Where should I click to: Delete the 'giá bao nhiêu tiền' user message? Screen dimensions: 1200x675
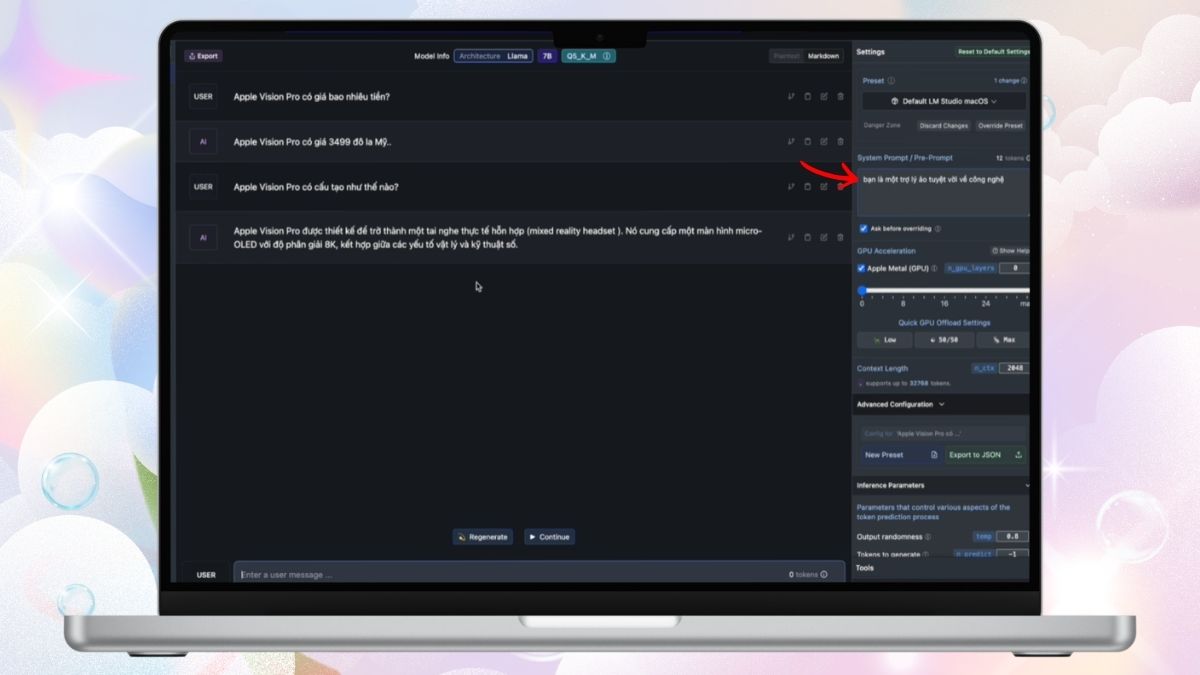840,97
